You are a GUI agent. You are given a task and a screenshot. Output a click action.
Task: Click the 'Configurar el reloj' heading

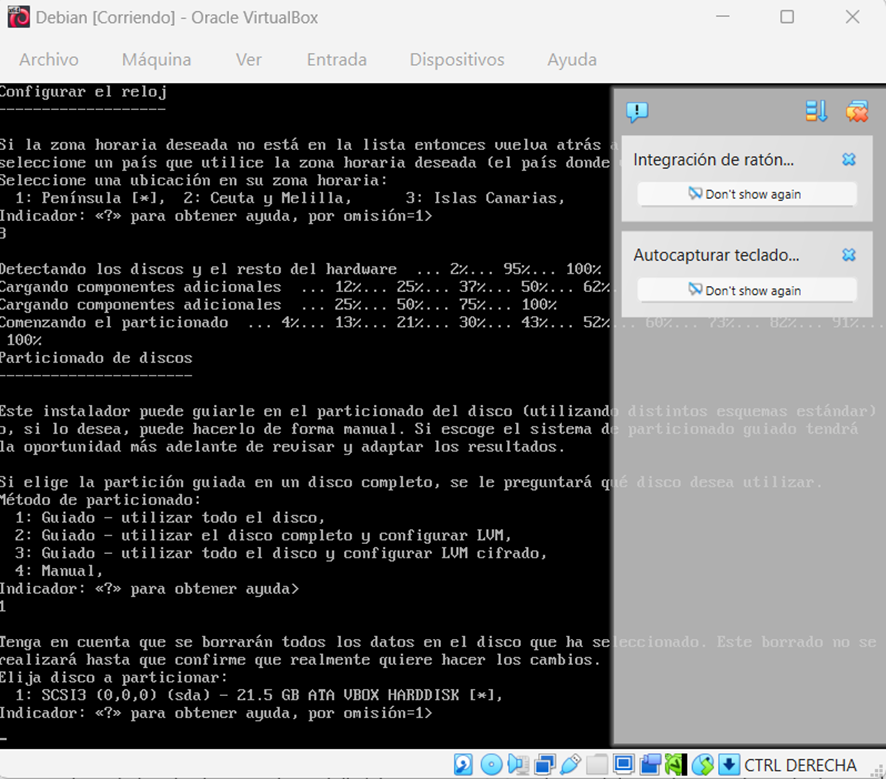(x=84, y=92)
